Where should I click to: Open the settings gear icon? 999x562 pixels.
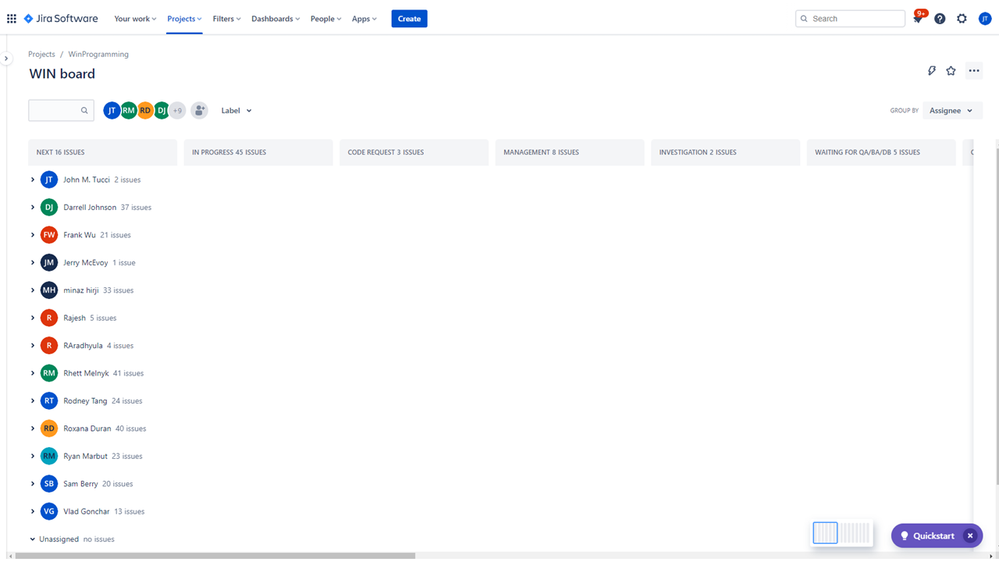[962, 18]
